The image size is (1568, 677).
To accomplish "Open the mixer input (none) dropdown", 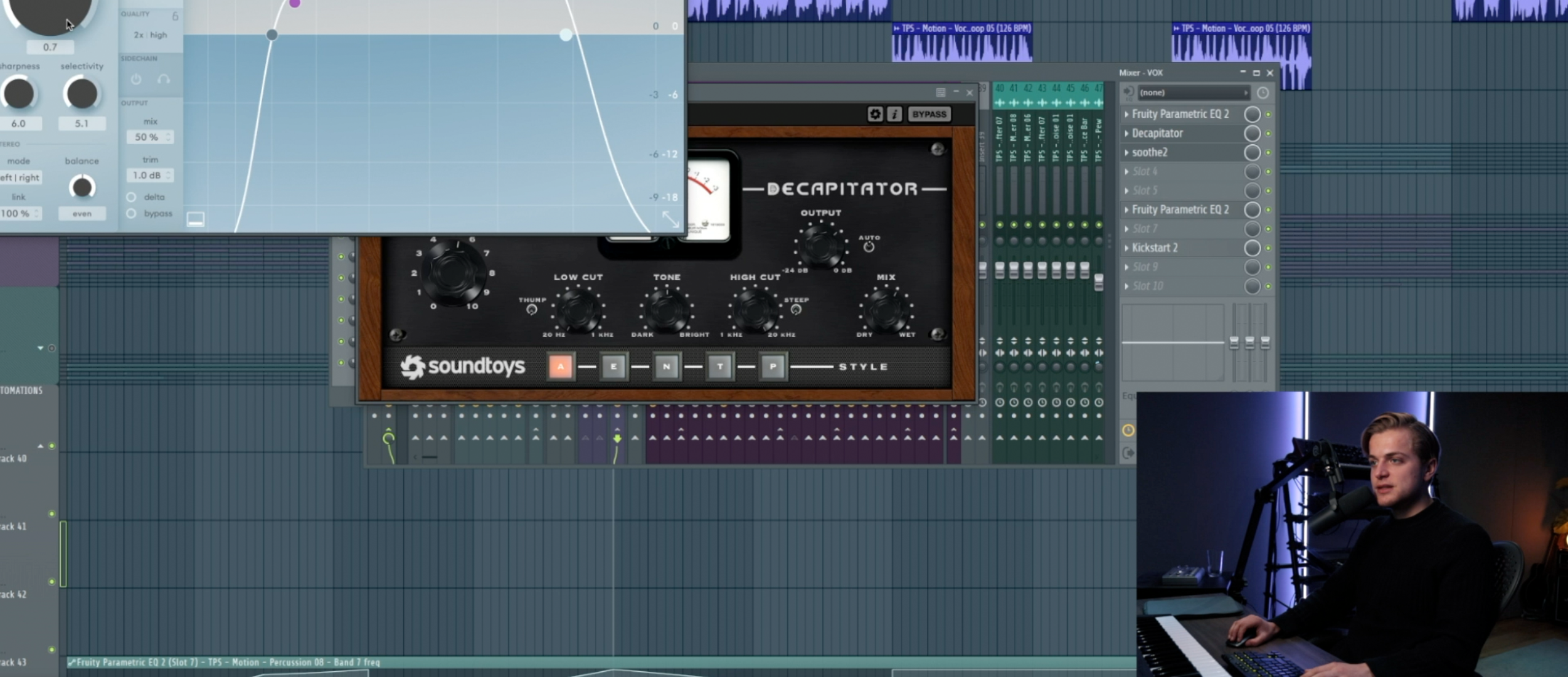I will point(1193,93).
